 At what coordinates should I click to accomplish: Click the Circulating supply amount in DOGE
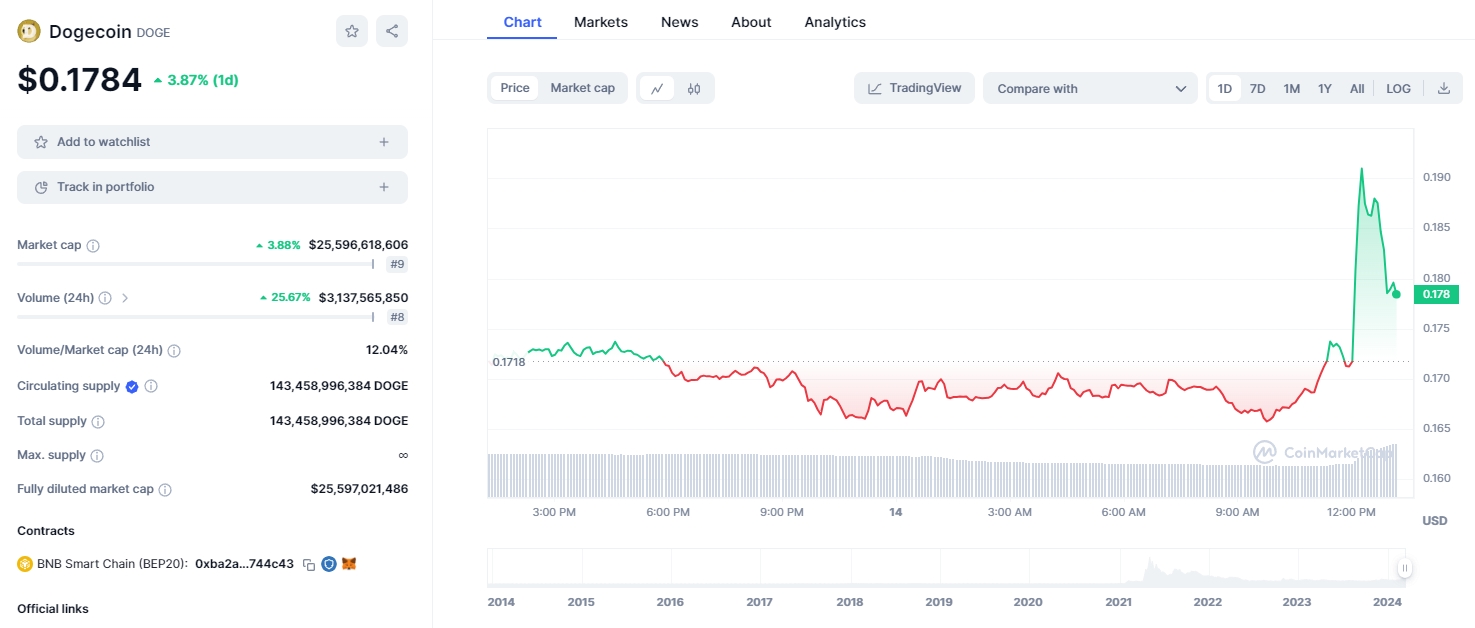(339, 386)
